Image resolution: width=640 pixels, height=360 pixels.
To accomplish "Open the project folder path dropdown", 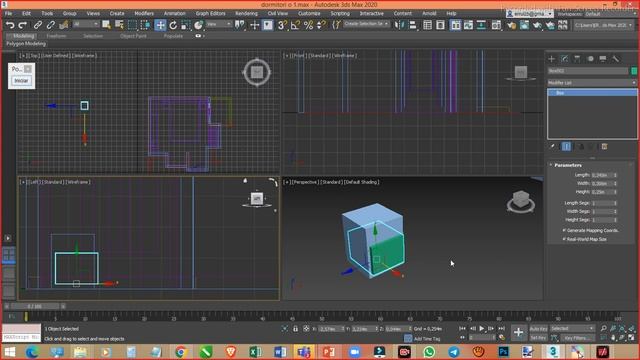I will tap(603, 25).
